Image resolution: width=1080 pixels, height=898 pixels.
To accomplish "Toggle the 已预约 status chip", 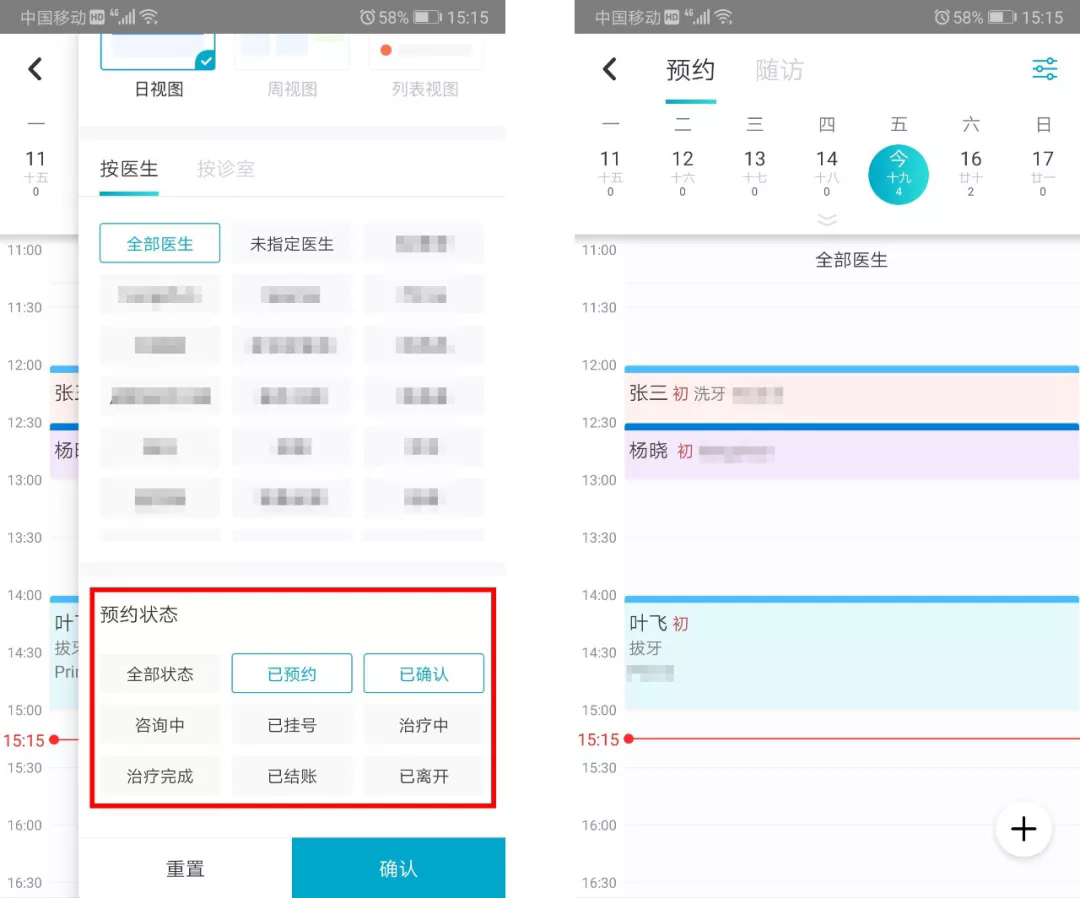I will tap(292, 674).
